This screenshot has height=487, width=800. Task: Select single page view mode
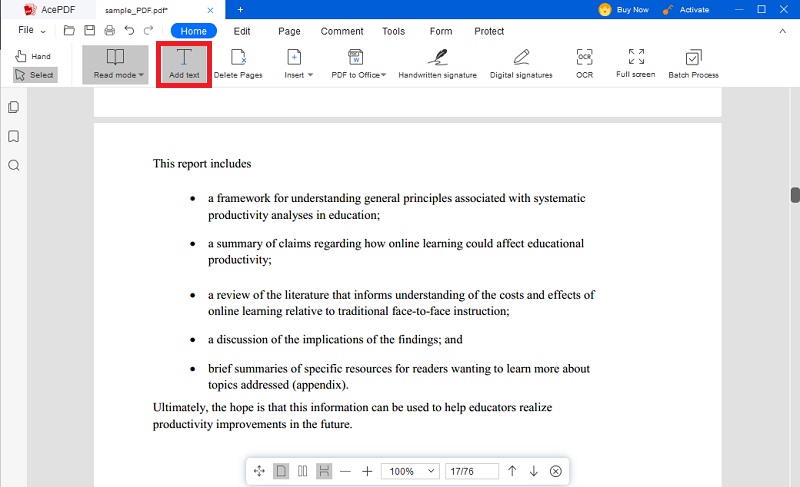[281, 471]
